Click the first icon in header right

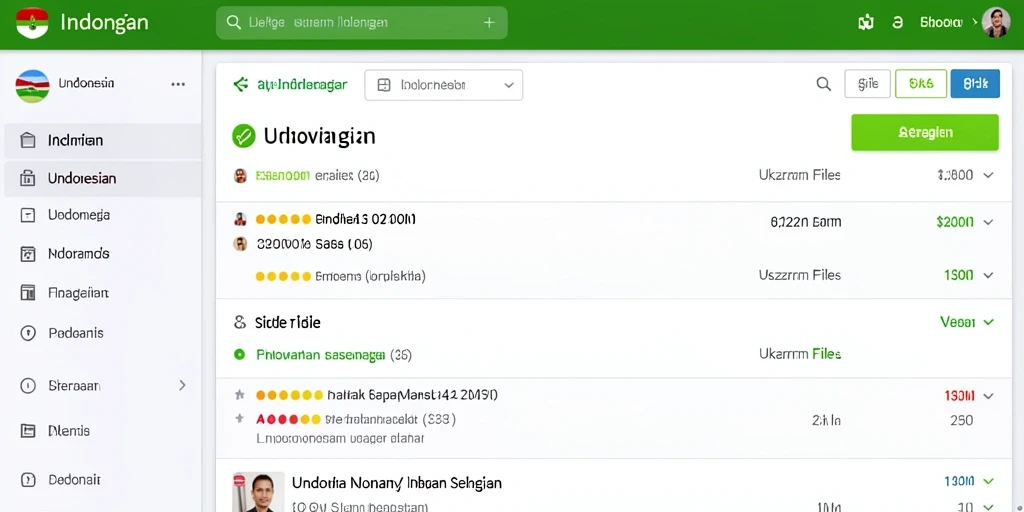click(866, 23)
